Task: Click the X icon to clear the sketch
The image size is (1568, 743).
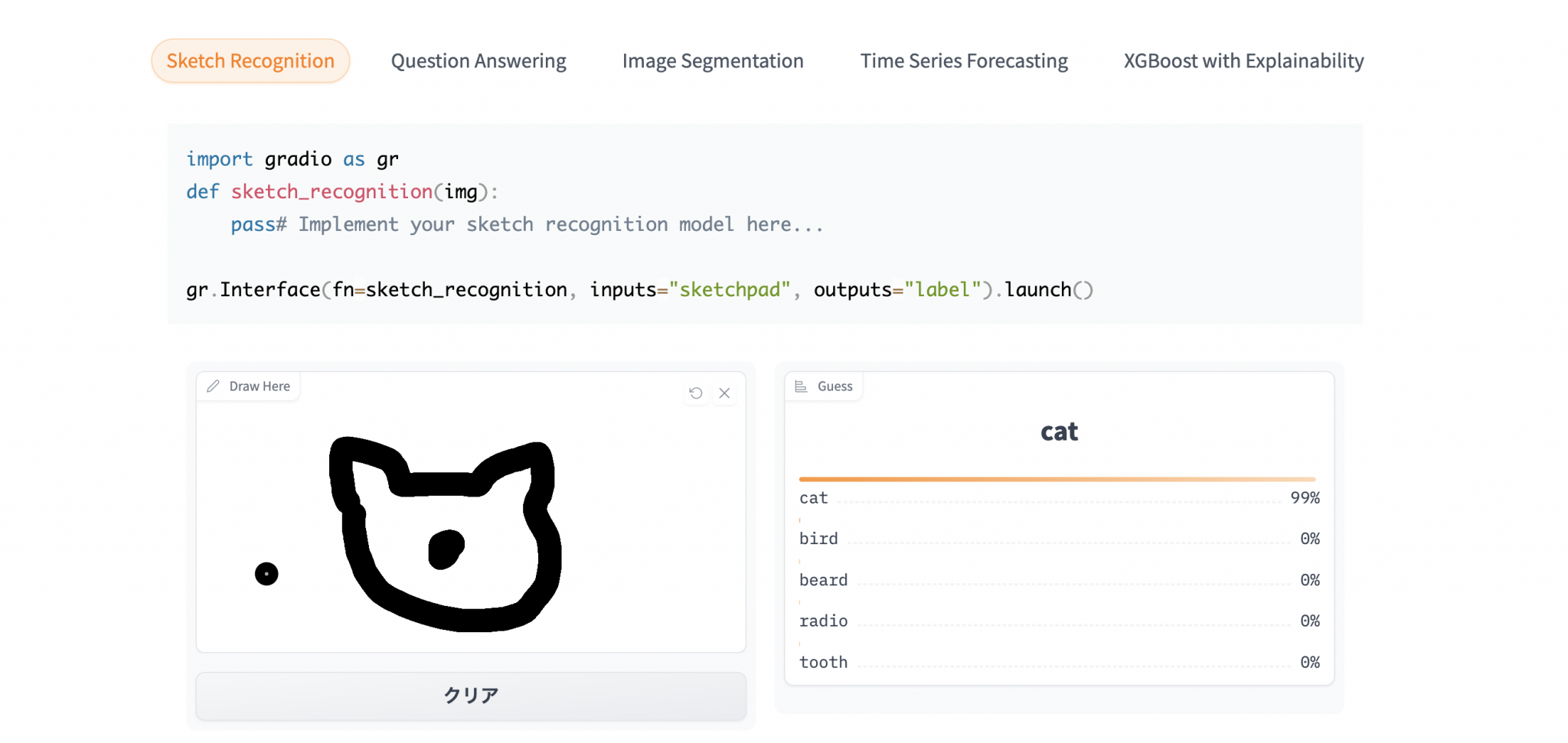Action: (724, 393)
